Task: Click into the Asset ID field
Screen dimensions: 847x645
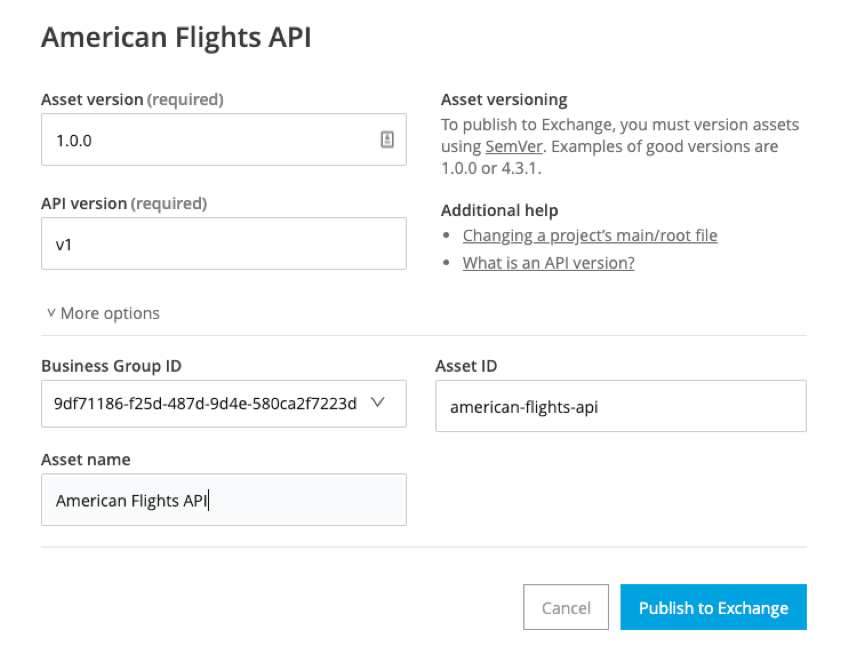Action: coord(621,406)
